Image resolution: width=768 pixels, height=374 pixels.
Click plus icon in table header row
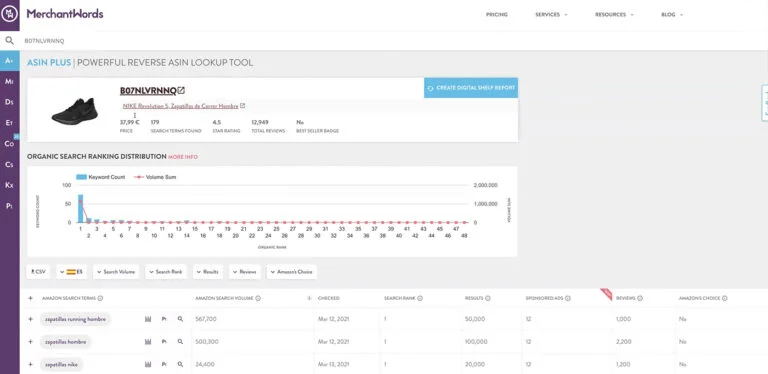click(x=30, y=298)
